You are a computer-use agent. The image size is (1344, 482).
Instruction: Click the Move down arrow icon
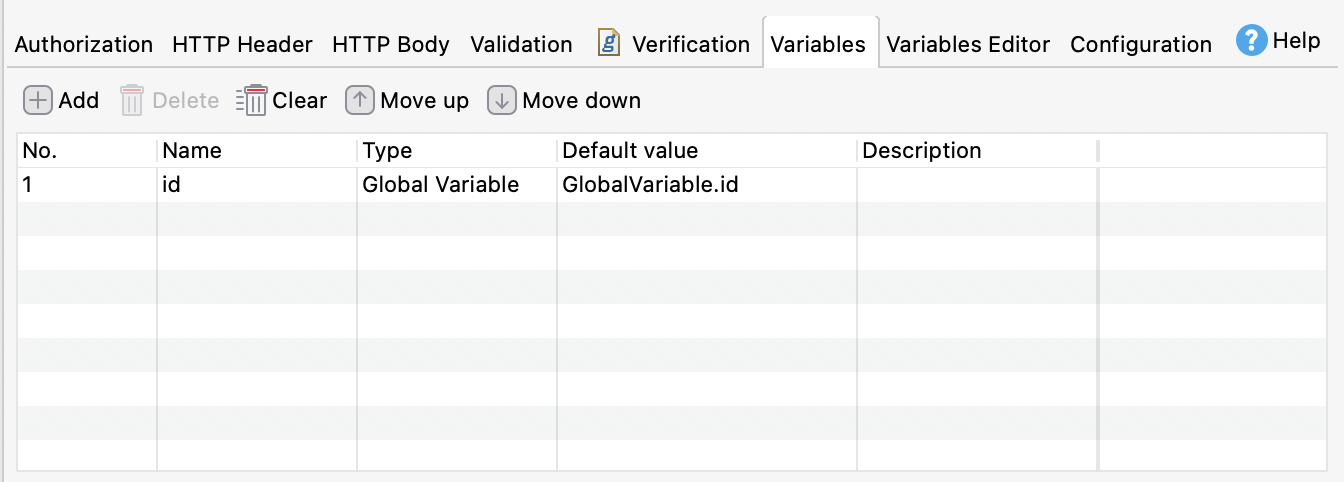[501, 100]
